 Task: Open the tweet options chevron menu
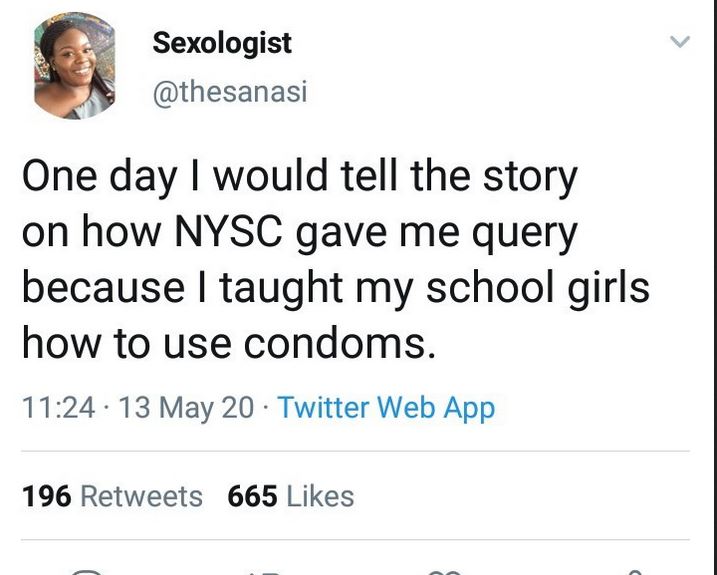tap(679, 43)
